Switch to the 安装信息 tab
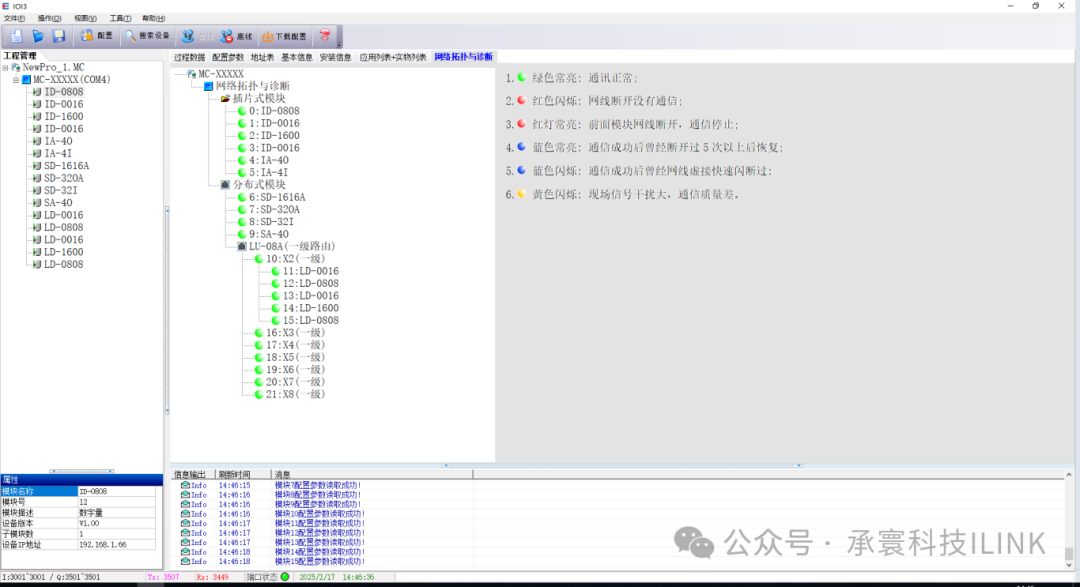Viewport: 1080px width, 587px height. click(x=335, y=57)
